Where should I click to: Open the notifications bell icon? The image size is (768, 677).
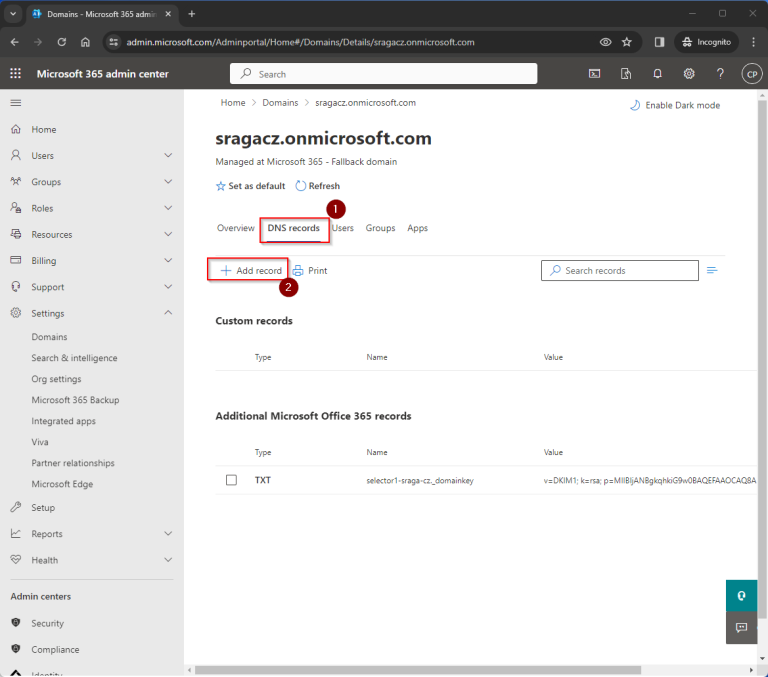pyautogui.click(x=657, y=73)
